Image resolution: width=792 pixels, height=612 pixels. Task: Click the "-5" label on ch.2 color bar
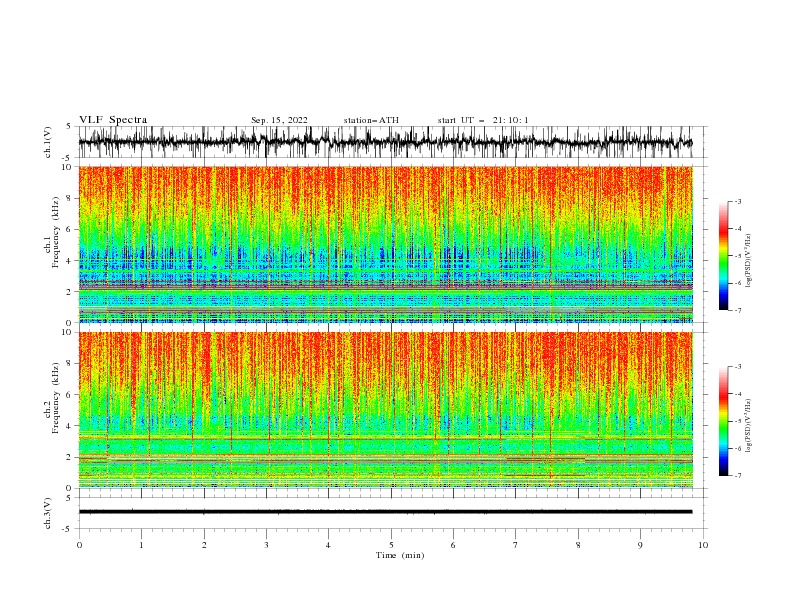[737, 422]
